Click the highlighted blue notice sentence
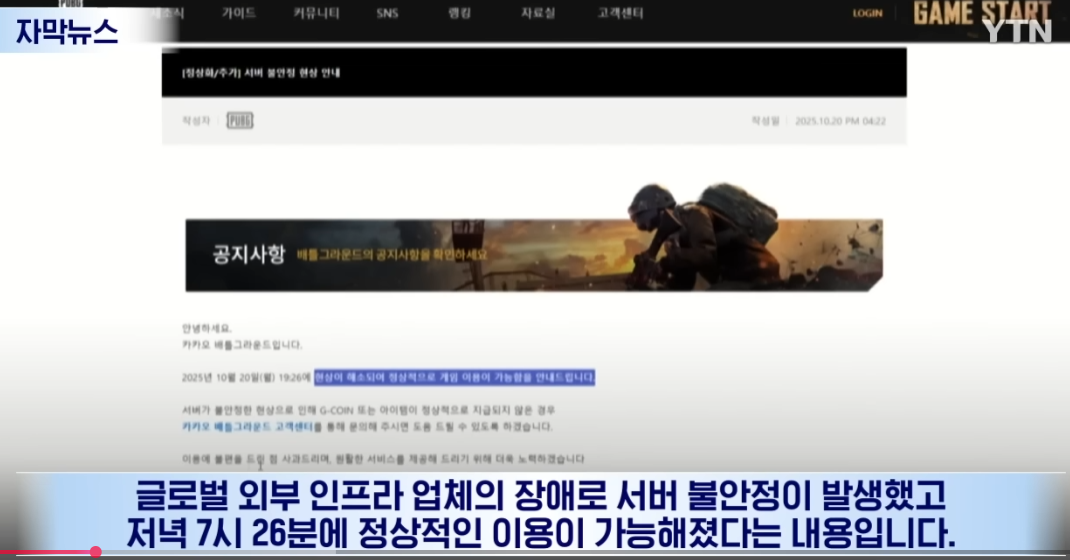 pyautogui.click(x=454, y=378)
